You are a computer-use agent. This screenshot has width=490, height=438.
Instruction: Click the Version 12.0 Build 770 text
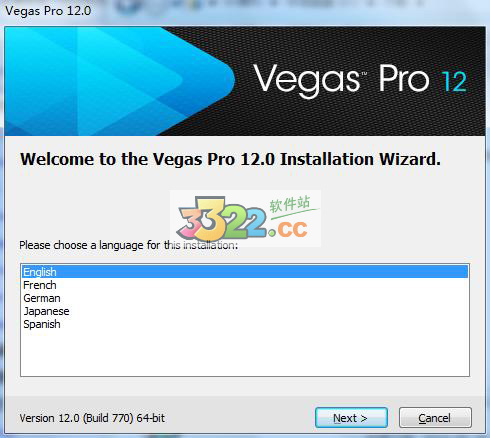click(x=92, y=418)
